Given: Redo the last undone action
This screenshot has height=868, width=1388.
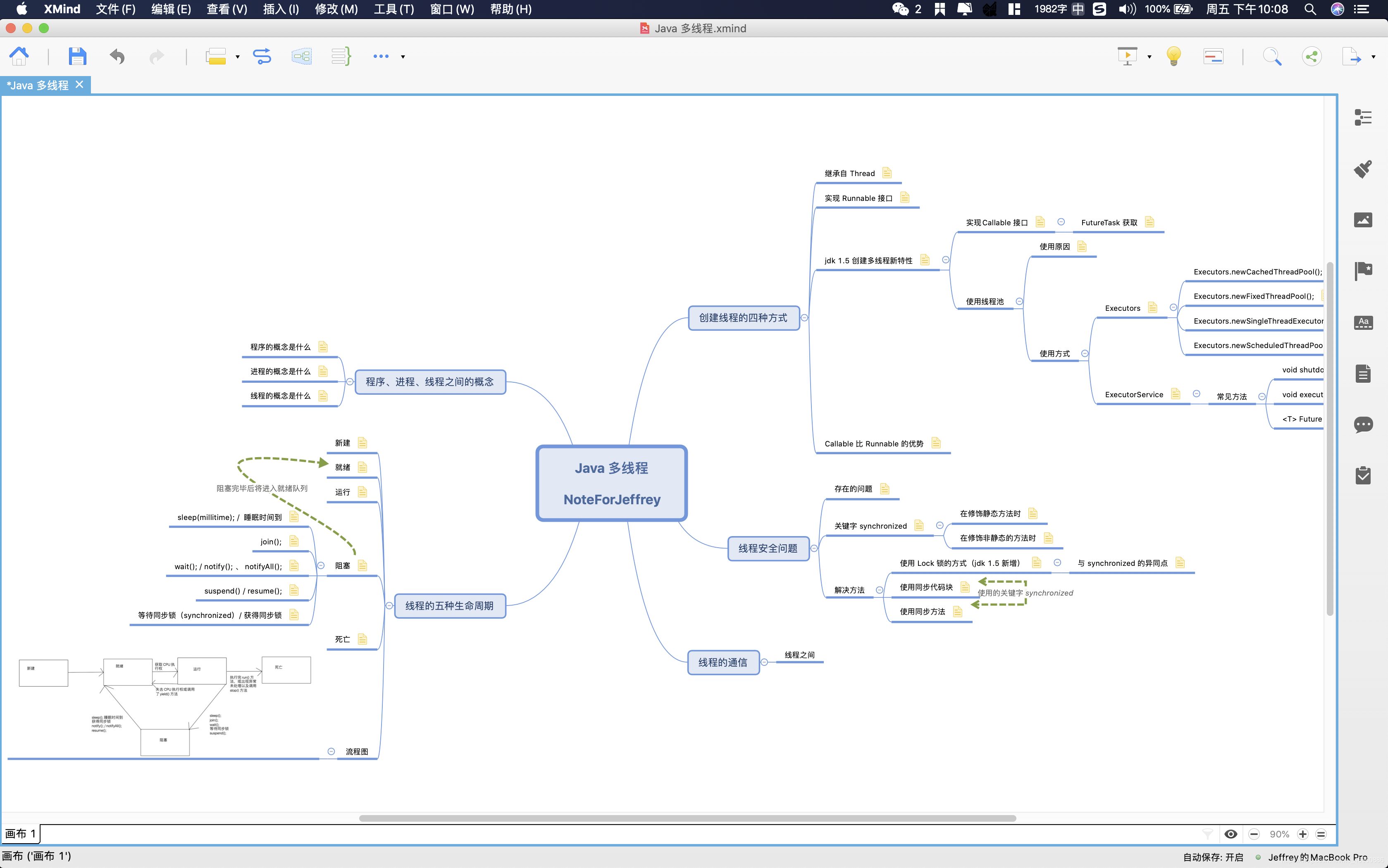Looking at the screenshot, I should [x=156, y=56].
